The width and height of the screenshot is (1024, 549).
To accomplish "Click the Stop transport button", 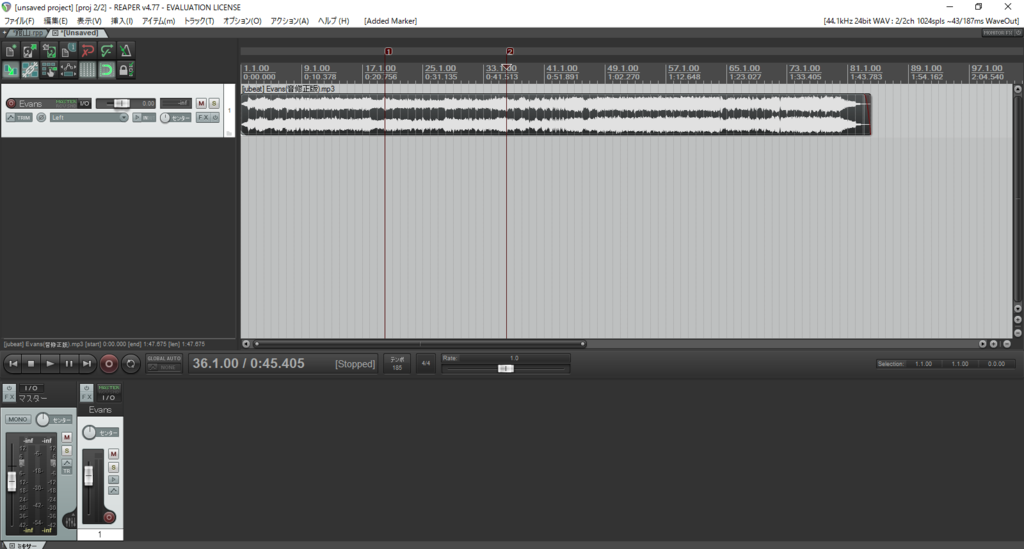I will click(x=31, y=364).
